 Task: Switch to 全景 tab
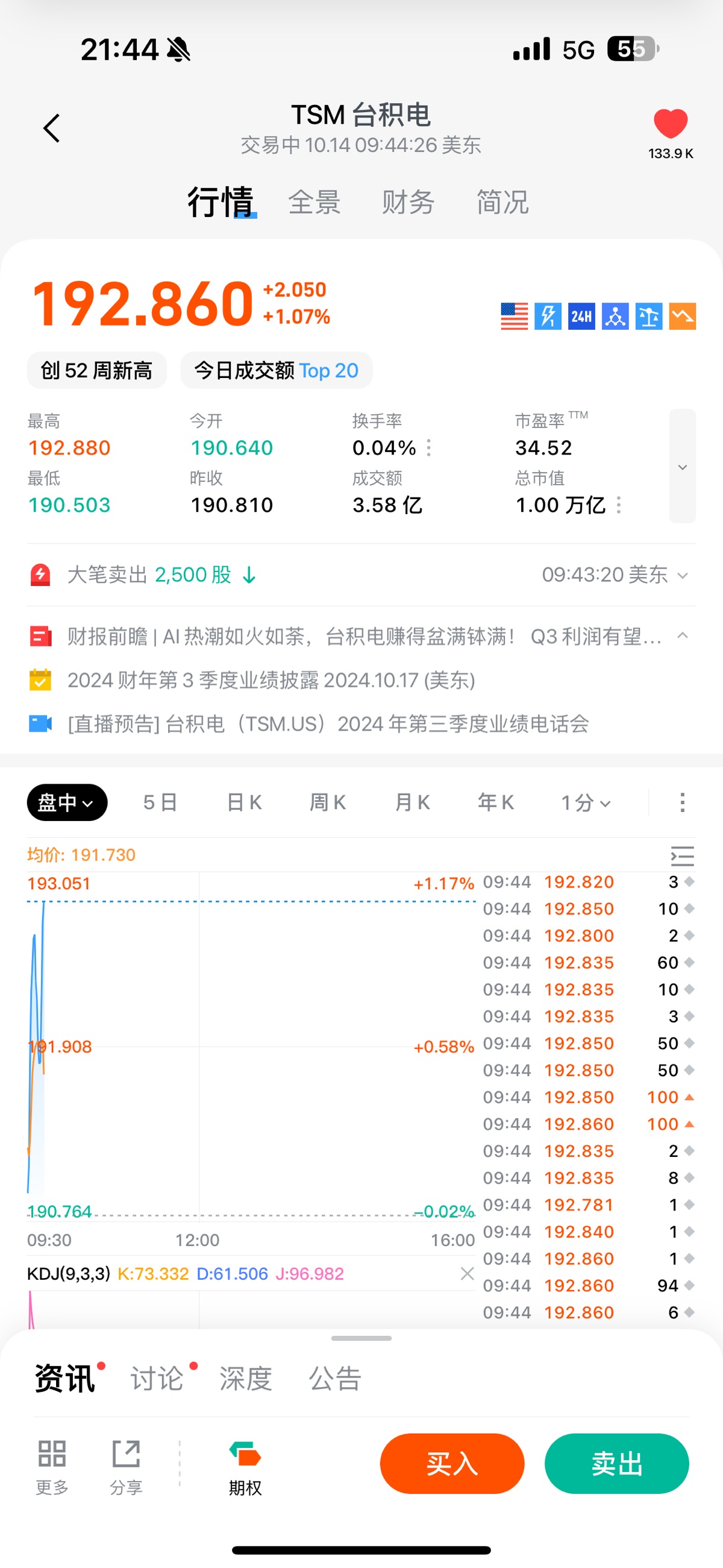click(x=314, y=202)
